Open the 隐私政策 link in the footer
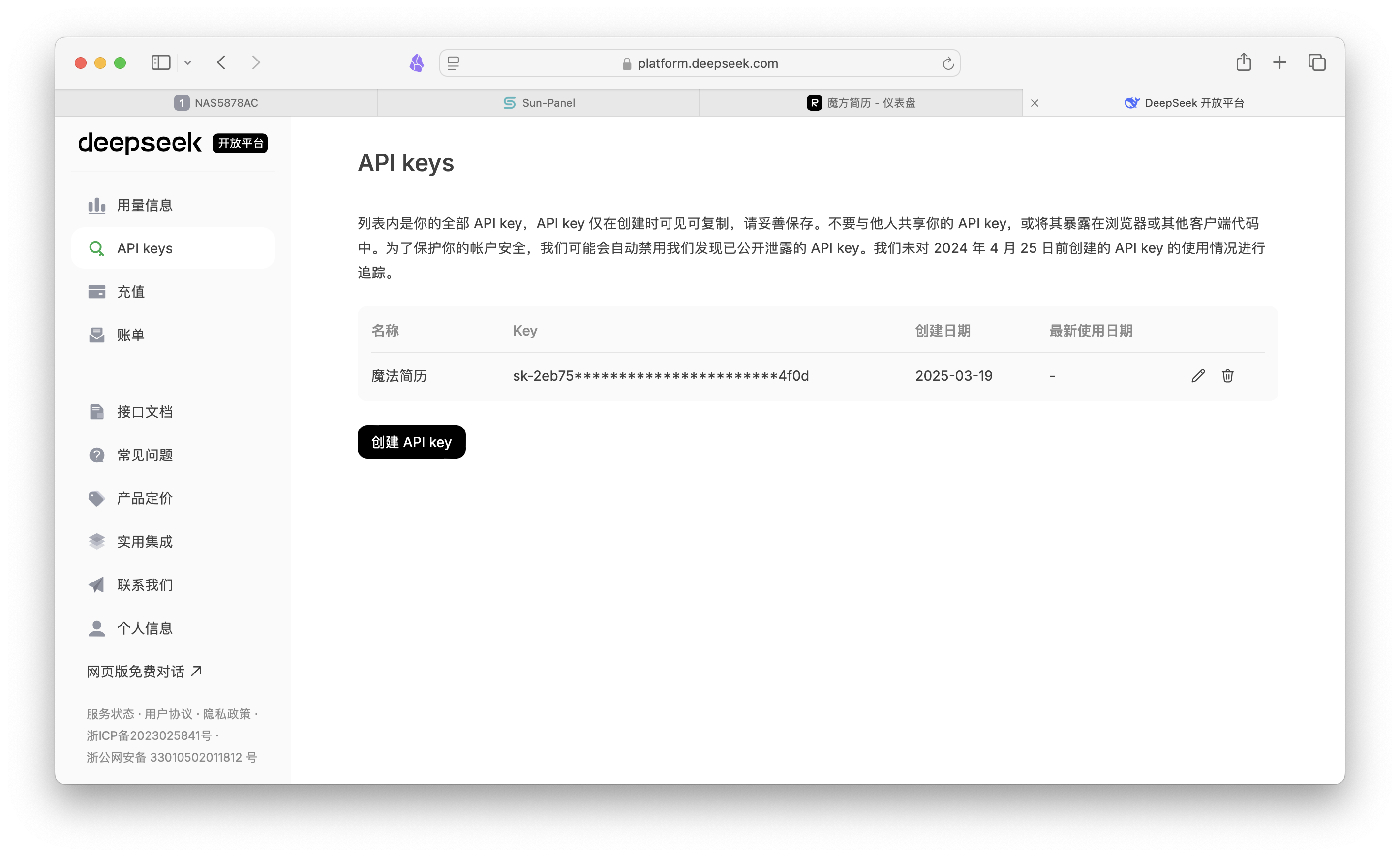1400x857 pixels. click(x=227, y=714)
